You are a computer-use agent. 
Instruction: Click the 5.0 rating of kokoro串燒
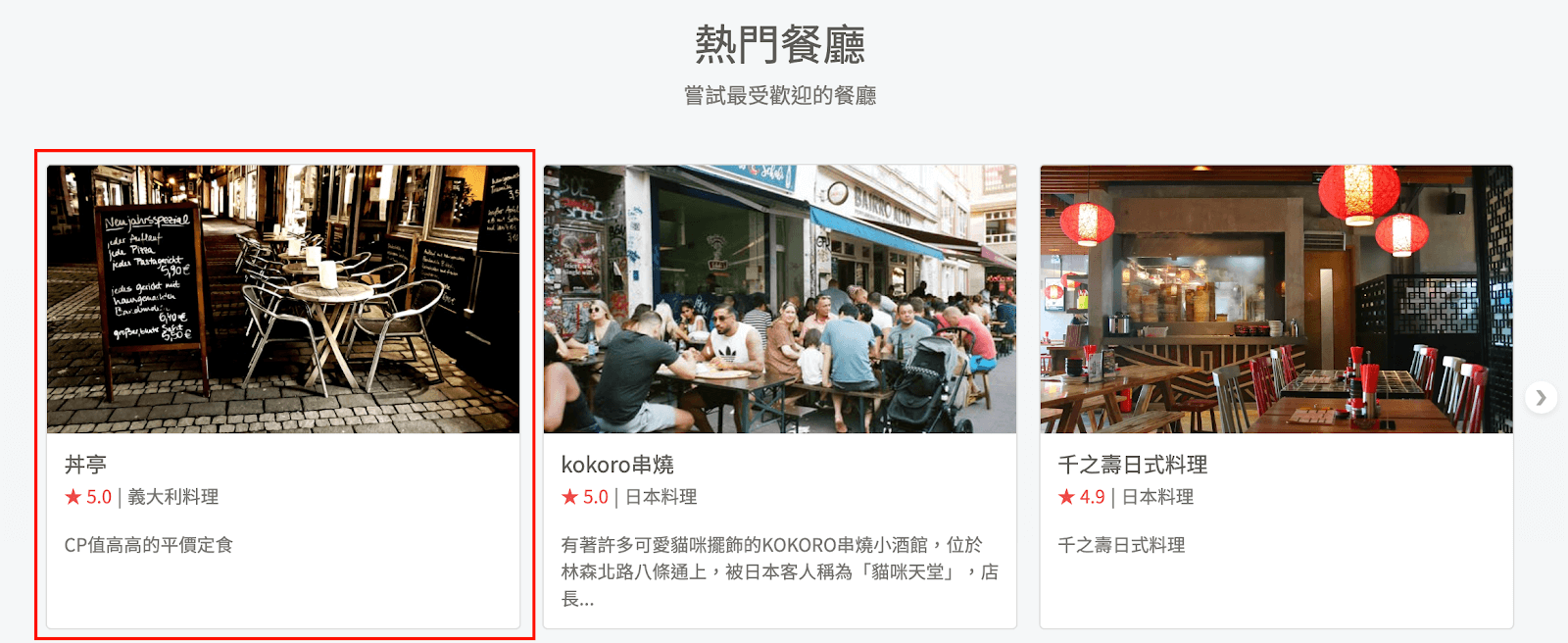point(596,497)
